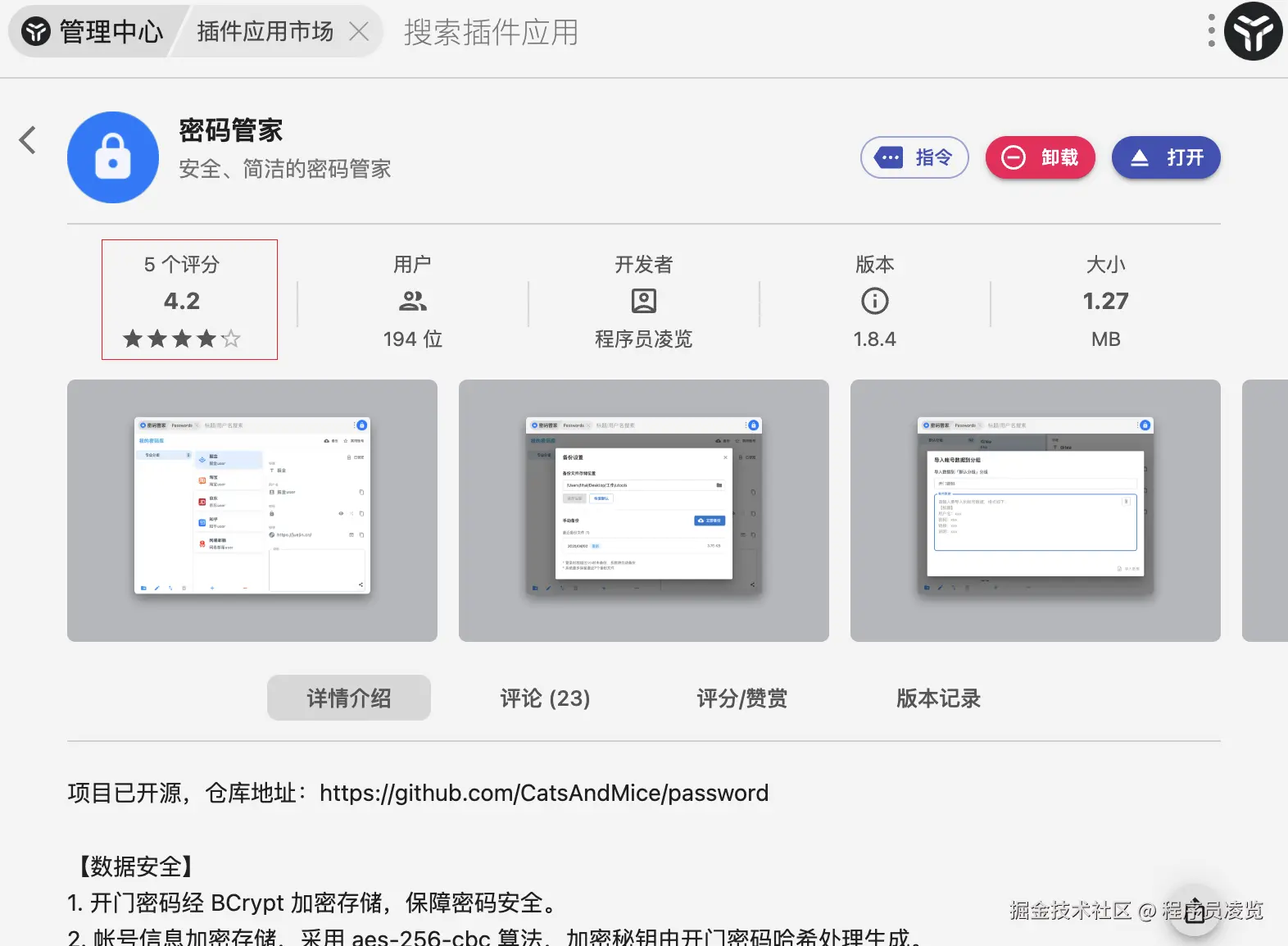This screenshot has width=1288, height=946.
Task: Click the 指令 button
Action: tap(914, 157)
